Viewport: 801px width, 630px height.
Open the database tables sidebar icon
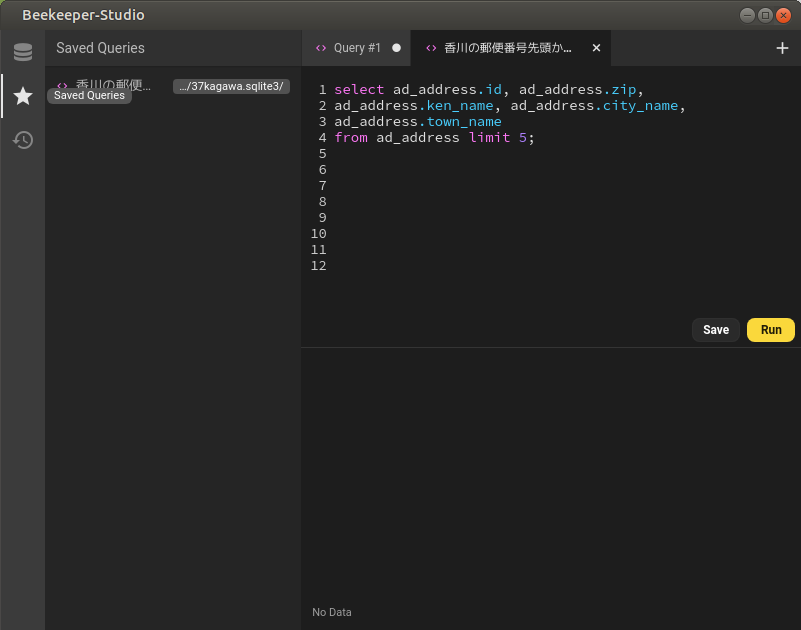pos(22,52)
